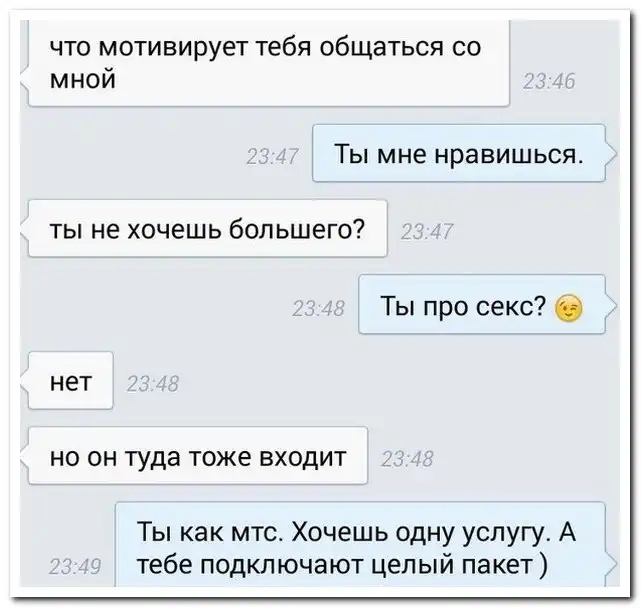Select the 'Ты как мтс' message bubble
Screen dimensions: 641x608
coord(361,545)
